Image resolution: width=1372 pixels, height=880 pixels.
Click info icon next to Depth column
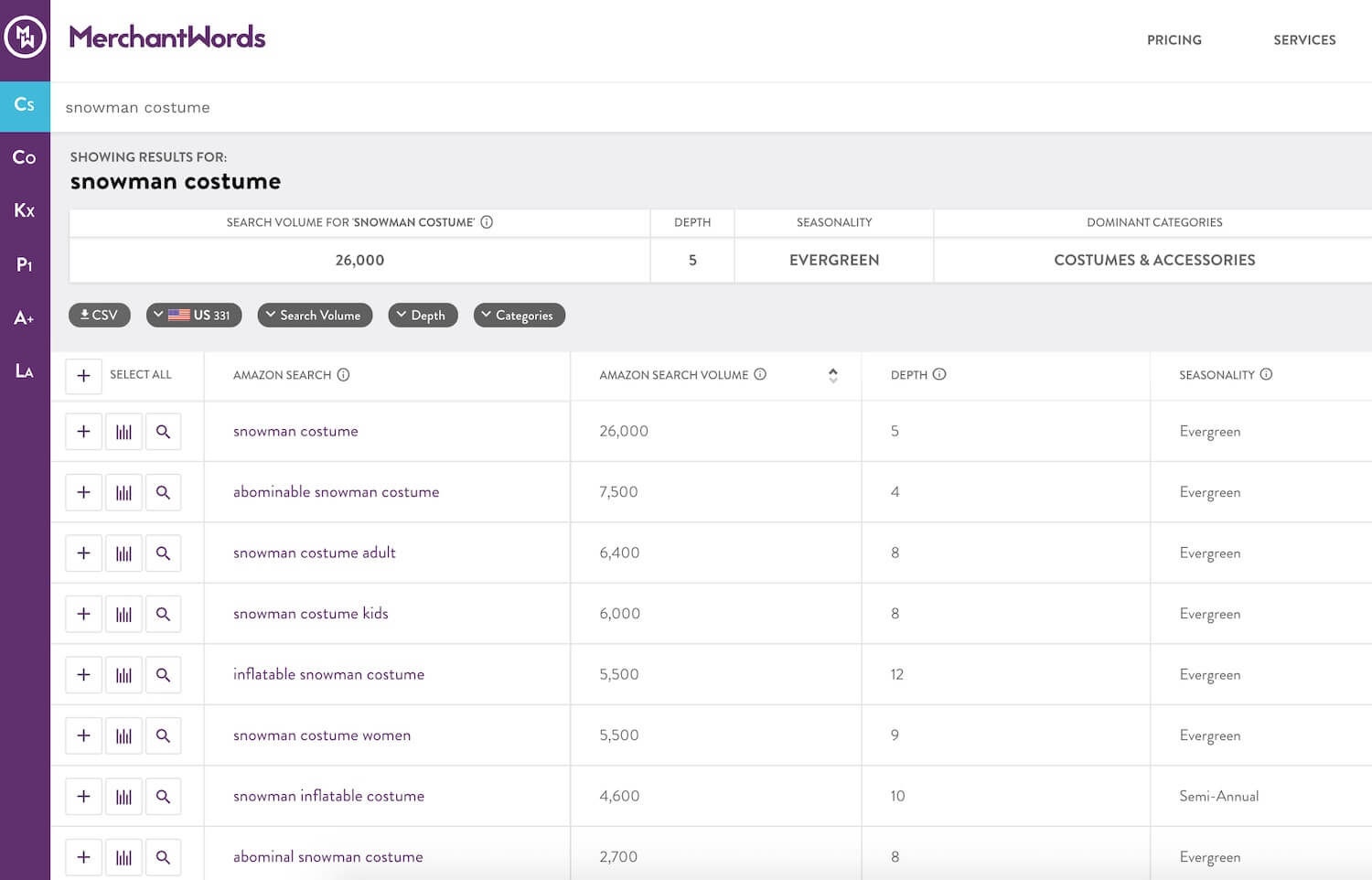pos(939,374)
